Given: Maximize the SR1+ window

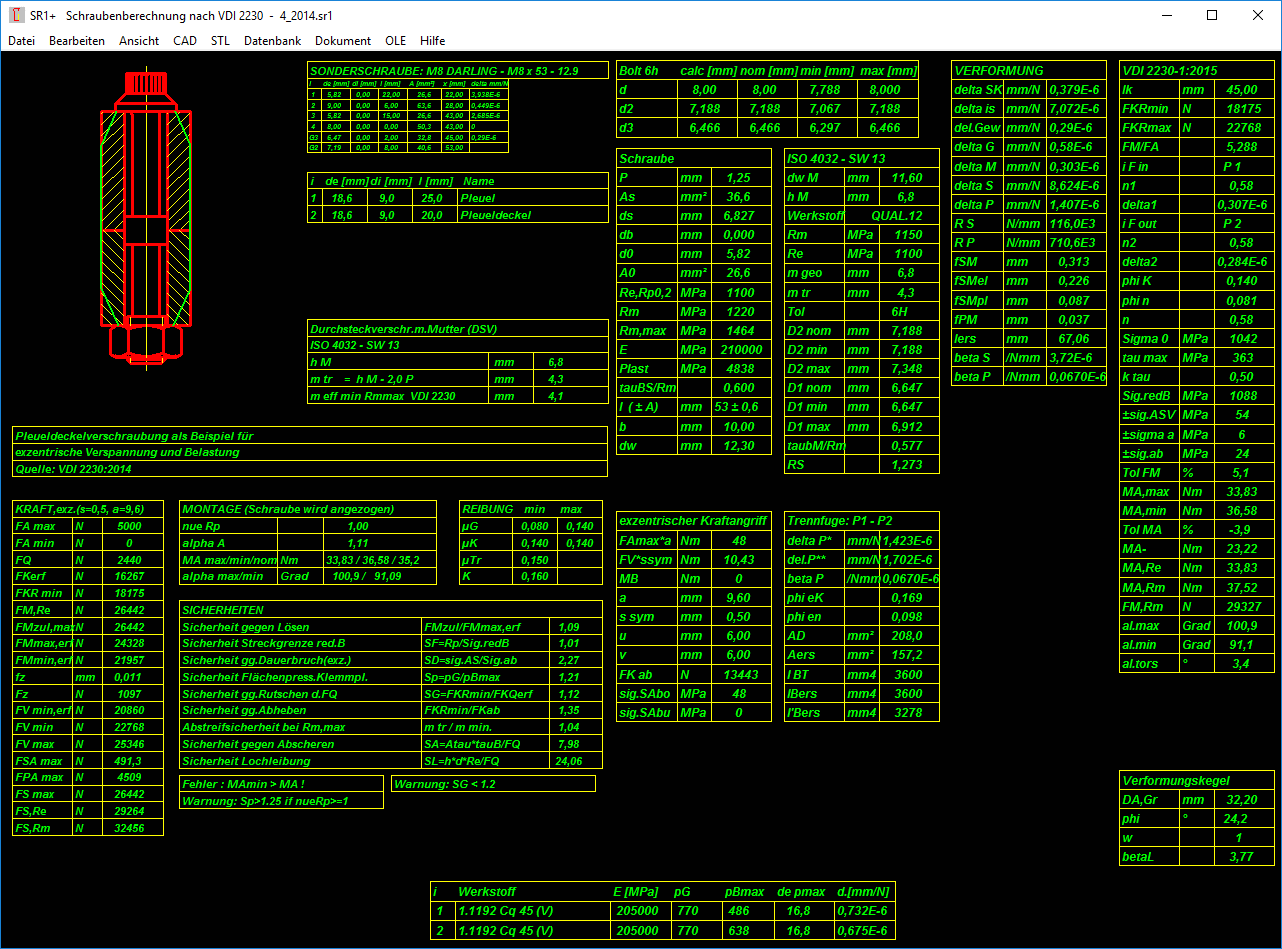Looking at the screenshot, I should click(1212, 15).
